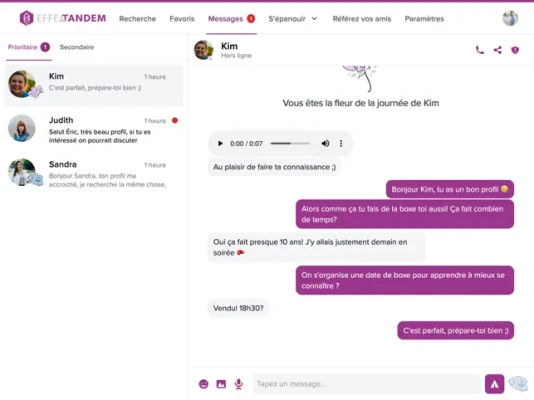Viewport: 534px width, 400px height.
Task: Open the shield report icon
Action: tap(515, 50)
